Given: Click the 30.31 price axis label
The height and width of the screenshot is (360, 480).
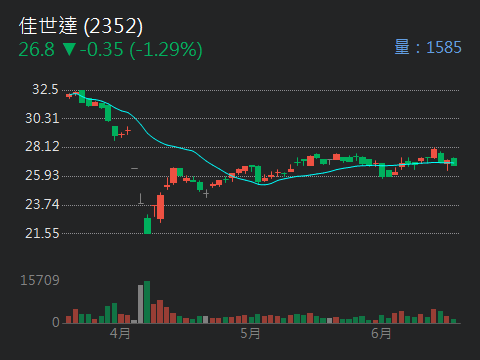Looking at the screenshot, I should 42,118.
